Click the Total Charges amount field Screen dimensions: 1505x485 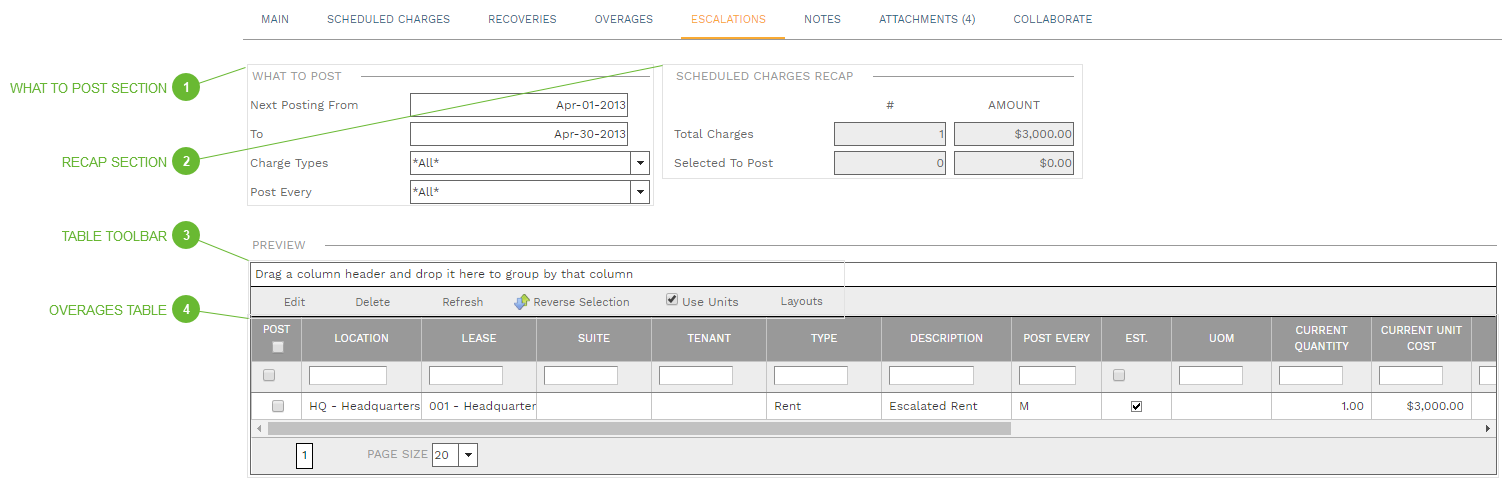click(x=1014, y=134)
